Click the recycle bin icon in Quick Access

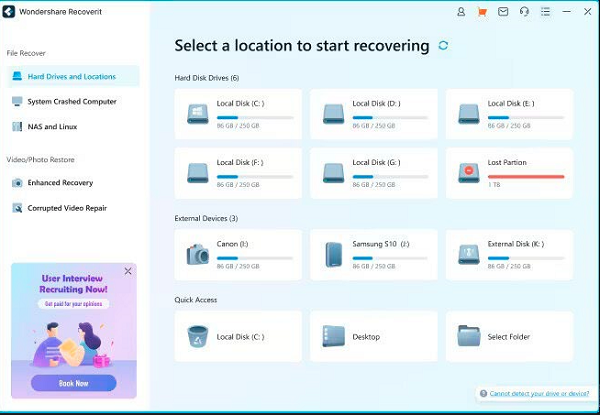pyautogui.click(x=198, y=336)
